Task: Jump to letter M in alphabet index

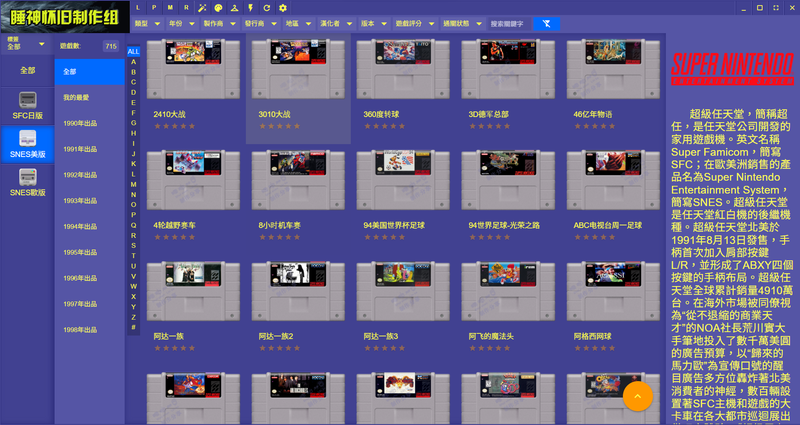Action: coord(133,184)
